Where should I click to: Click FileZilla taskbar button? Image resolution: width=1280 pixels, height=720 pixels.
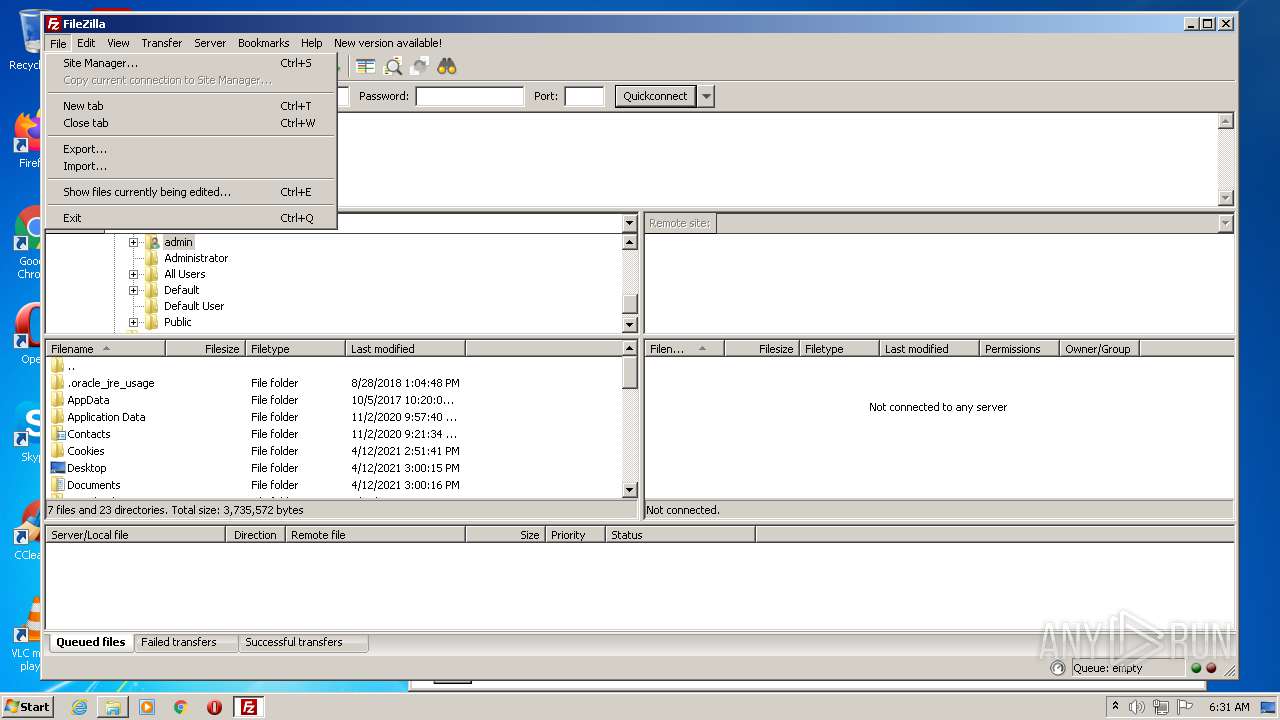tap(248, 707)
